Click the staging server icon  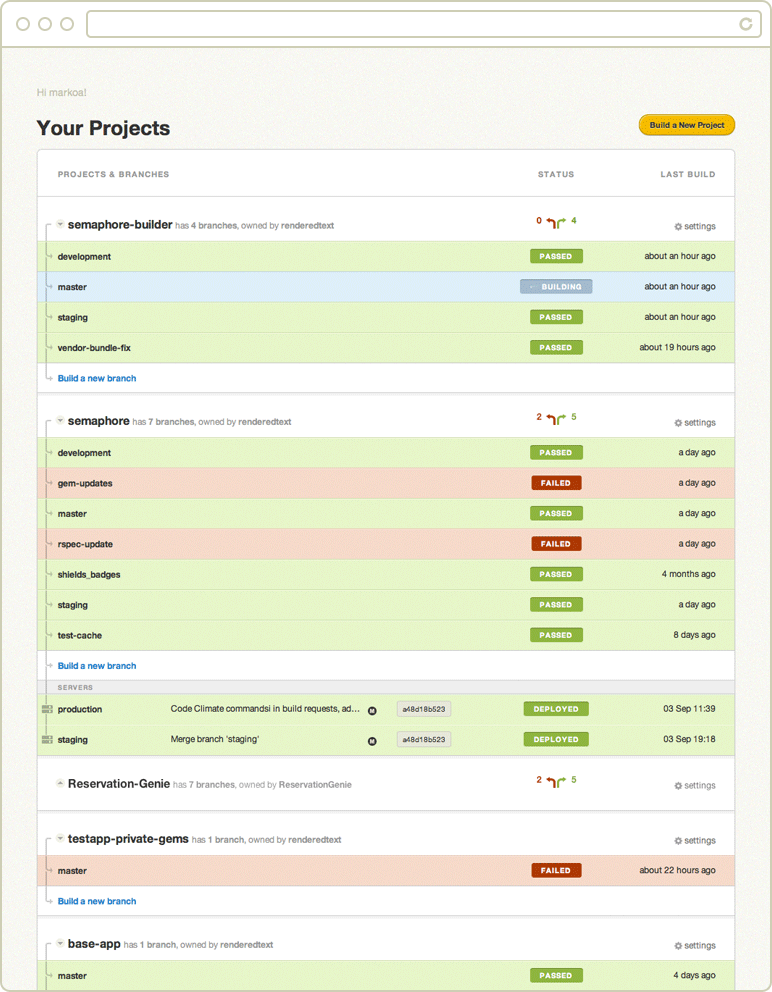pyautogui.click(x=47, y=740)
